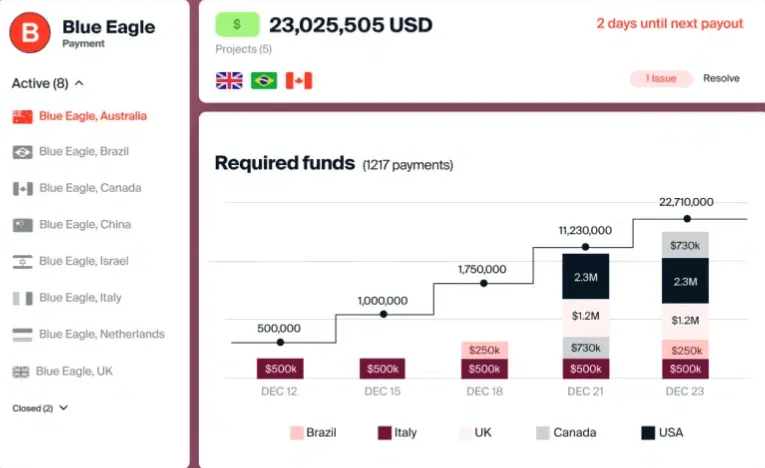Click the Australia flag icon in sidebar
This screenshot has width=765, height=468.
(22, 117)
